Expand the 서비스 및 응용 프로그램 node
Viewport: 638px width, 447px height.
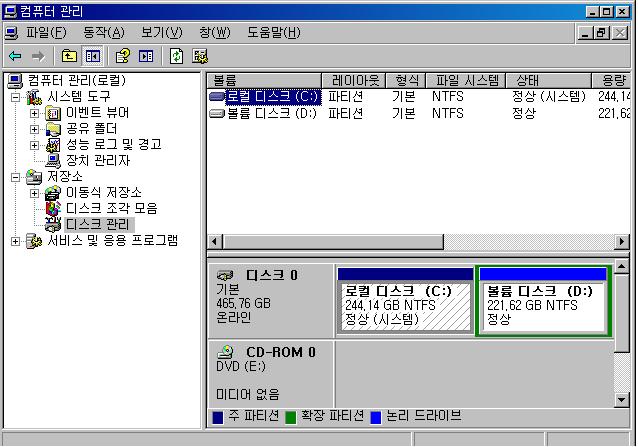click(x=15, y=241)
